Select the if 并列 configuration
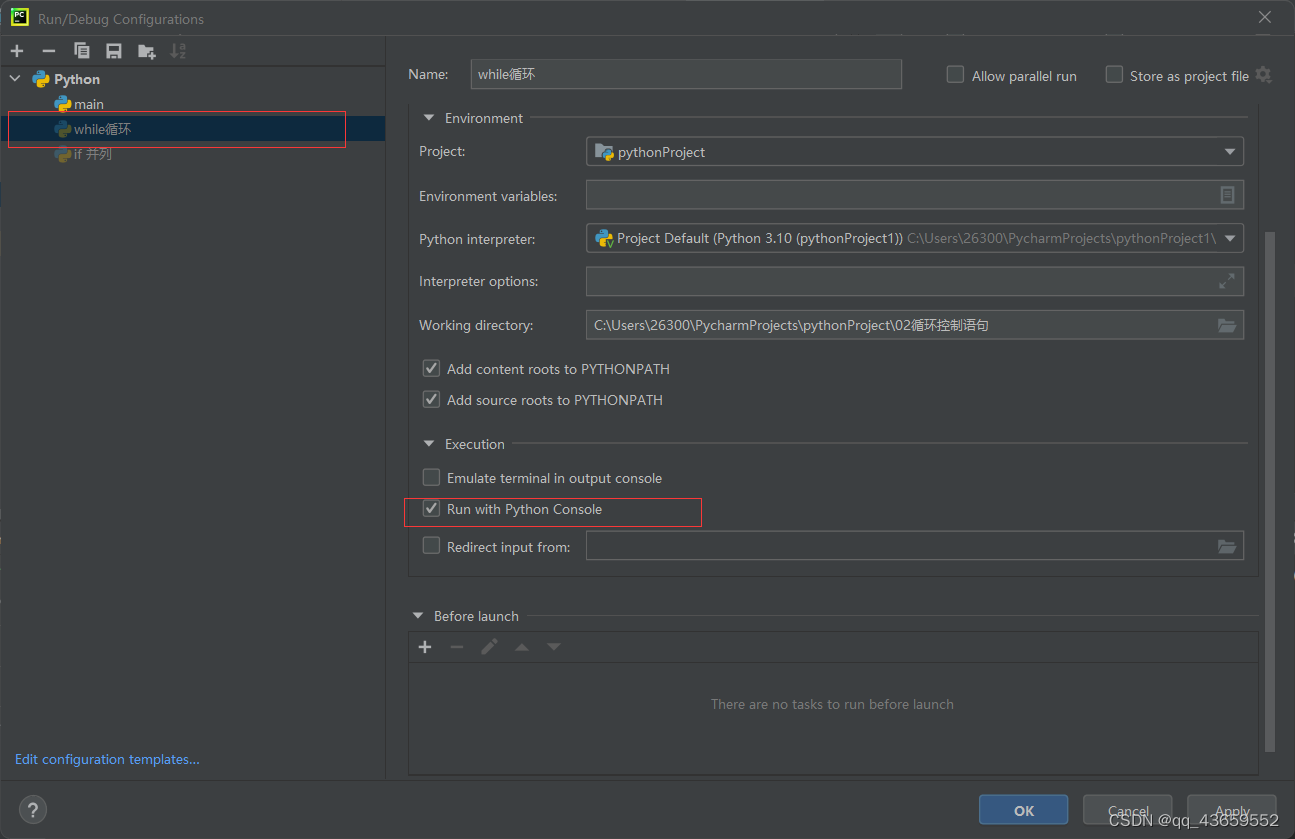The height and width of the screenshot is (839, 1295). tap(92, 154)
